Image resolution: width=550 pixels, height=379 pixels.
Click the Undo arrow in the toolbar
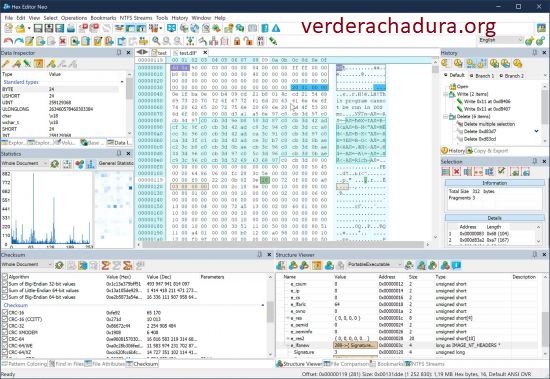tap(8, 41)
